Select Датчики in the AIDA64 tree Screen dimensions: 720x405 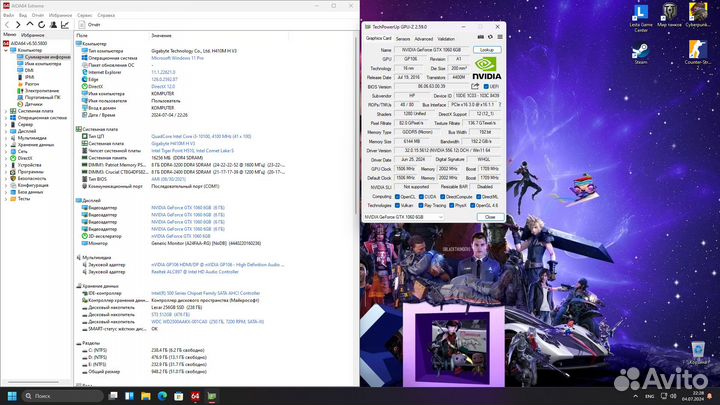pyautogui.click(x=34, y=104)
